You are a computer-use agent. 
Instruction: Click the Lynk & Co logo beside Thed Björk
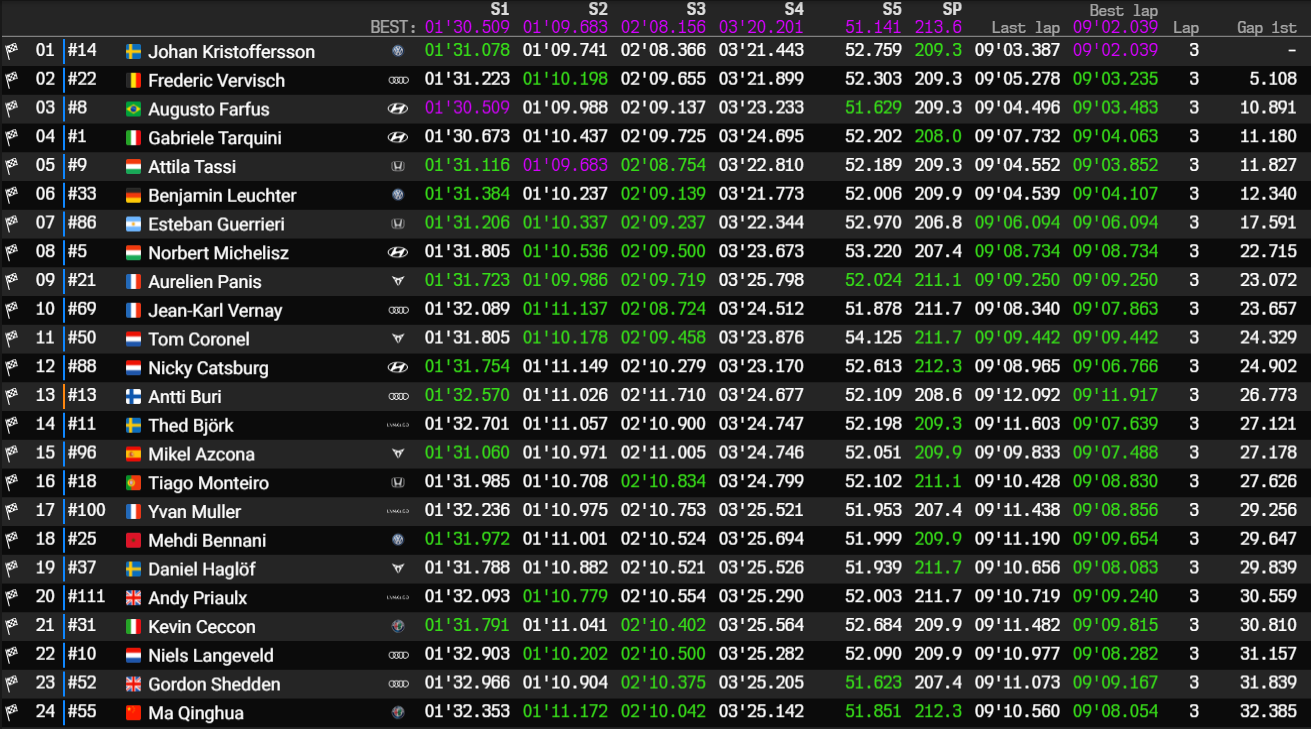click(x=398, y=426)
